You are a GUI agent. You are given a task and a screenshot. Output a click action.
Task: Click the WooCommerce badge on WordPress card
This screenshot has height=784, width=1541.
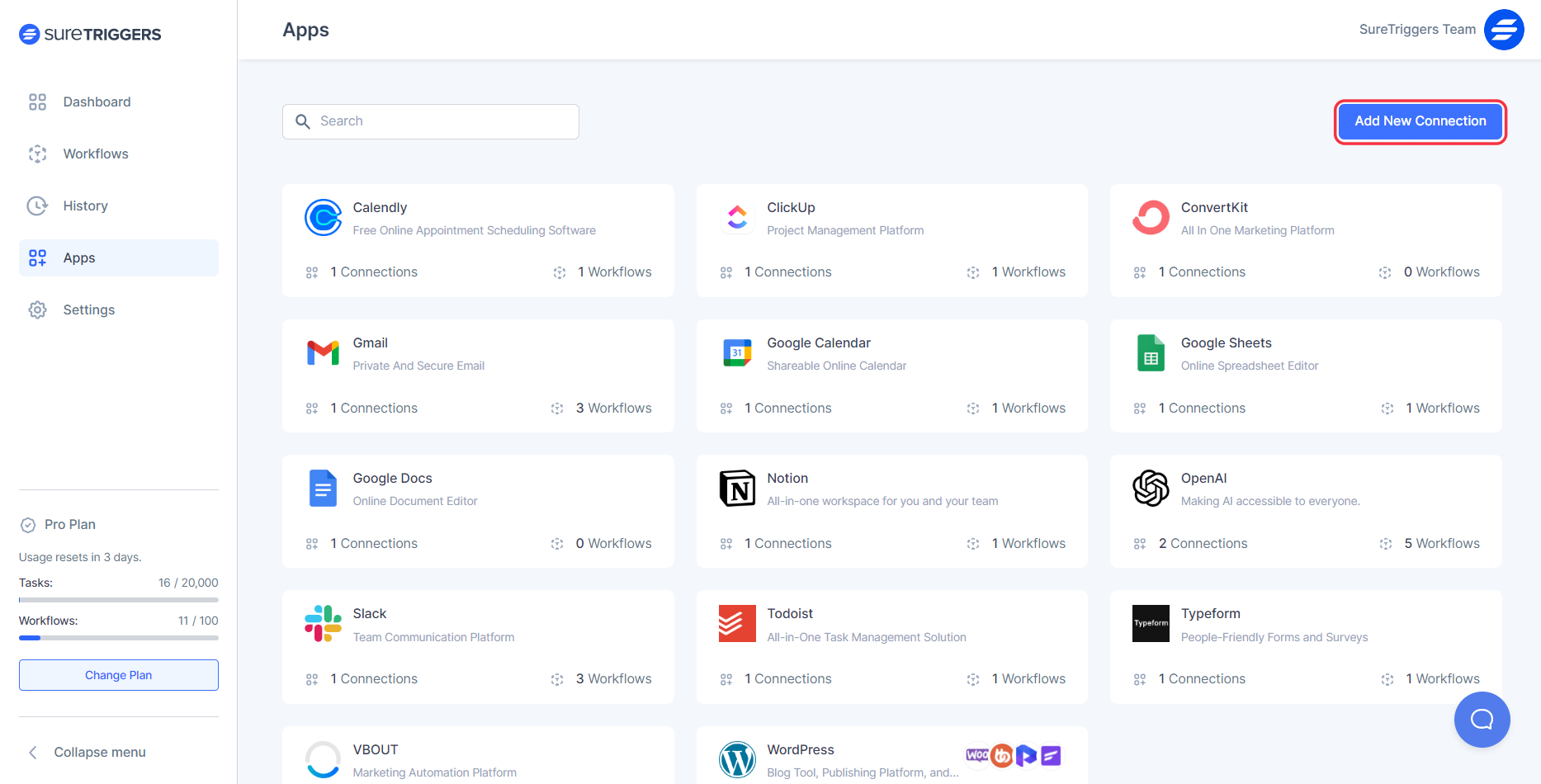point(977,755)
